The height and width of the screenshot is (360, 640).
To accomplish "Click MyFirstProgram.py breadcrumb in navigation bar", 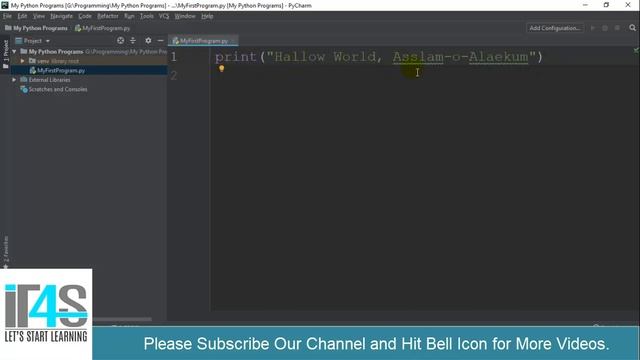I will tap(102, 28).
